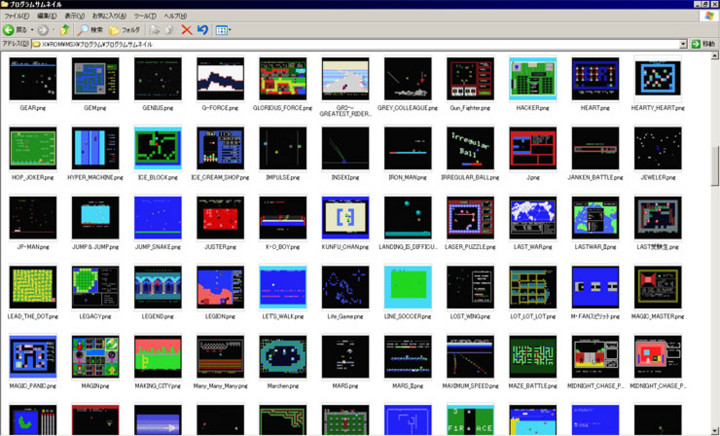Open the View (表示) menu

click(x=74, y=16)
